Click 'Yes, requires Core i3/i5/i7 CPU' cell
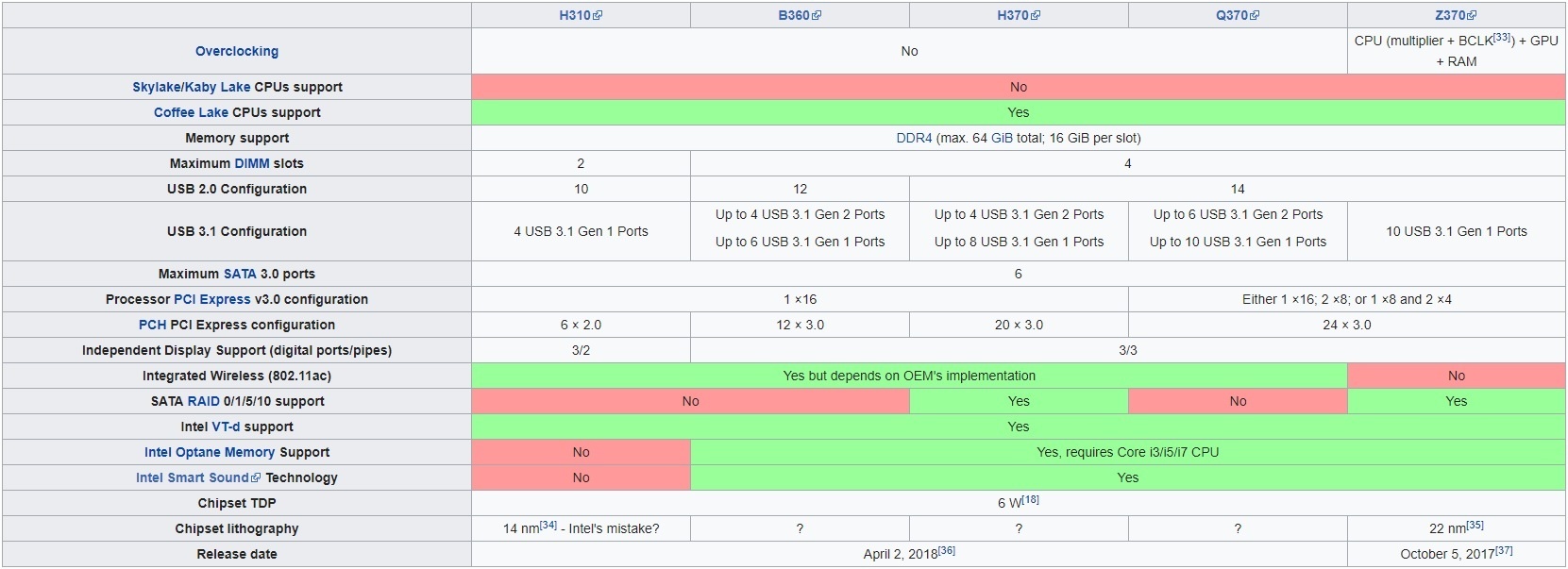The width and height of the screenshot is (1568, 569). 1128,452
